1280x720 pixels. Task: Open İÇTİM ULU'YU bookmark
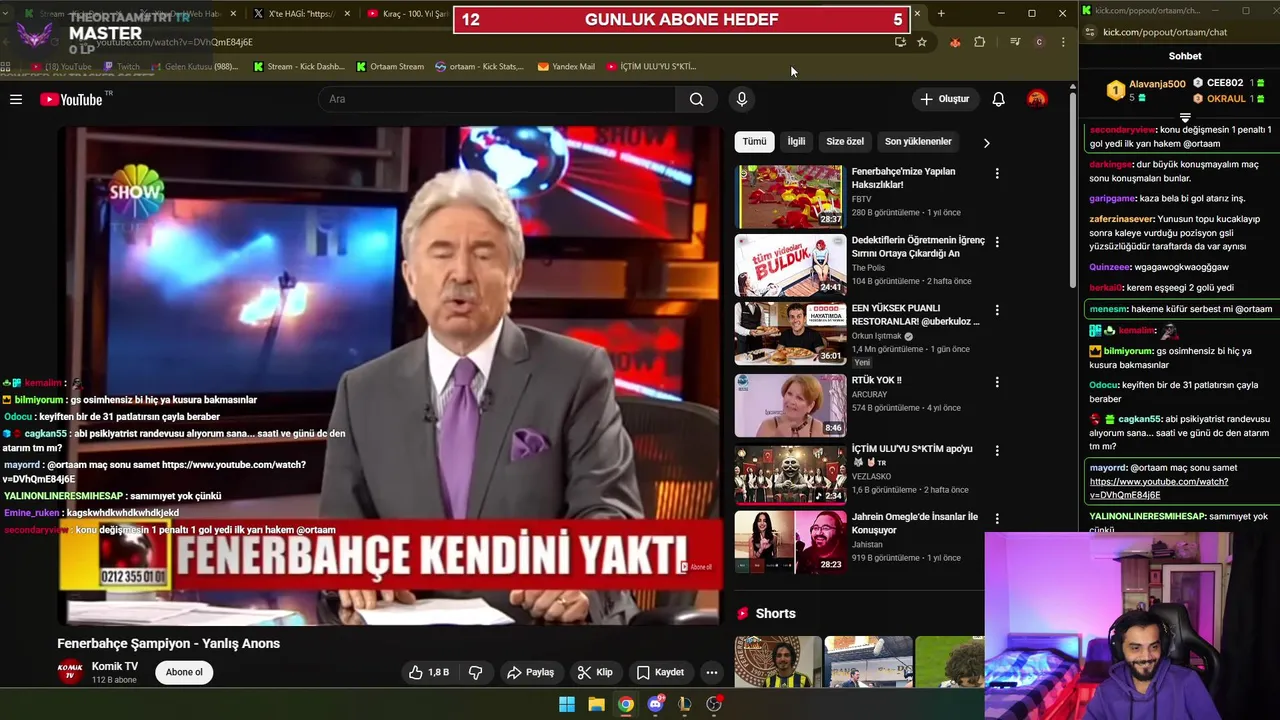coord(651,67)
